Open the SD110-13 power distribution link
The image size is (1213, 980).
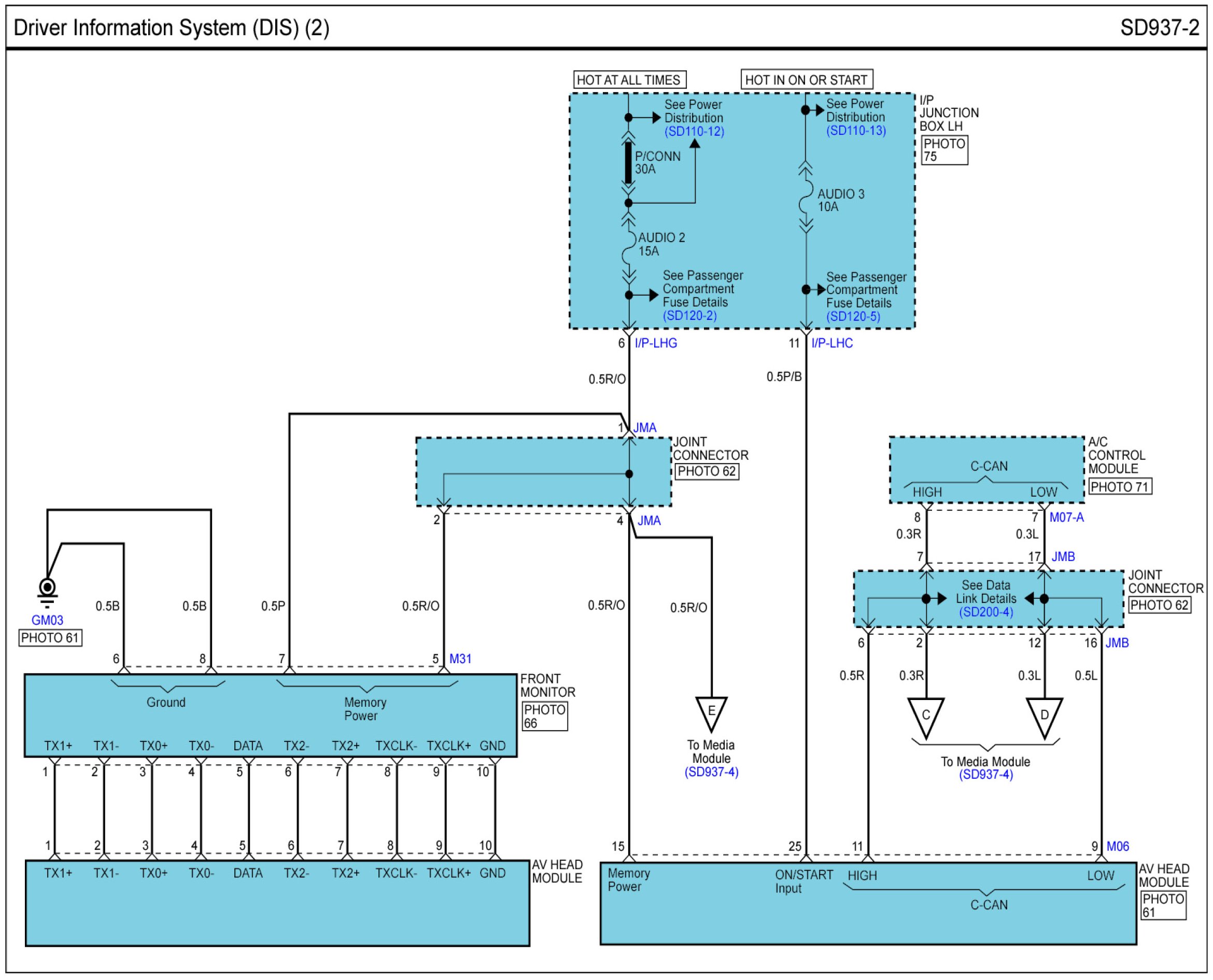[856, 131]
